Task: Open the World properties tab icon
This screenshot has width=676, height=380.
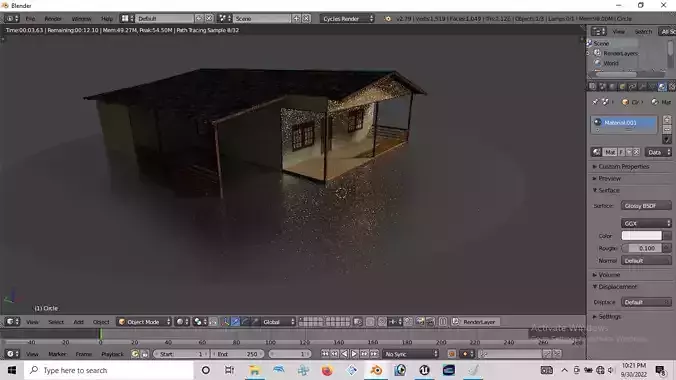Action: 612,87
